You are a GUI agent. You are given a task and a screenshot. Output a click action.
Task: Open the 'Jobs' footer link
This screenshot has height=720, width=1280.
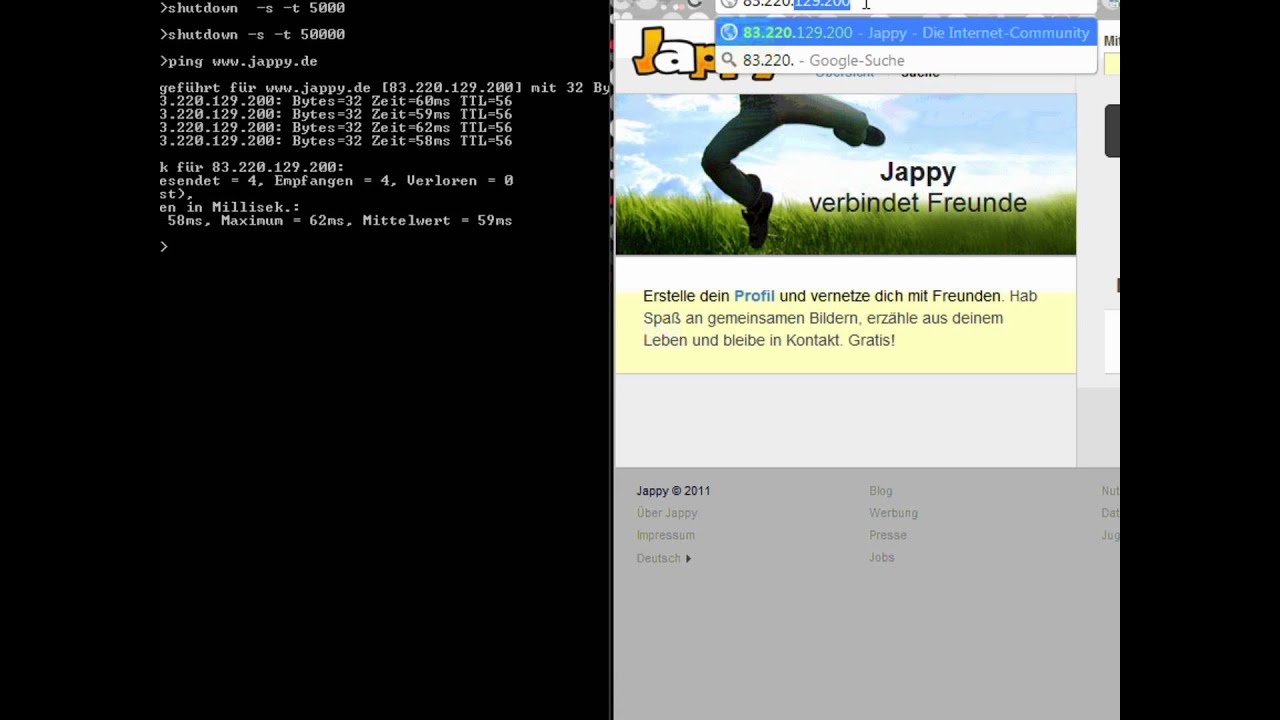click(882, 557)
